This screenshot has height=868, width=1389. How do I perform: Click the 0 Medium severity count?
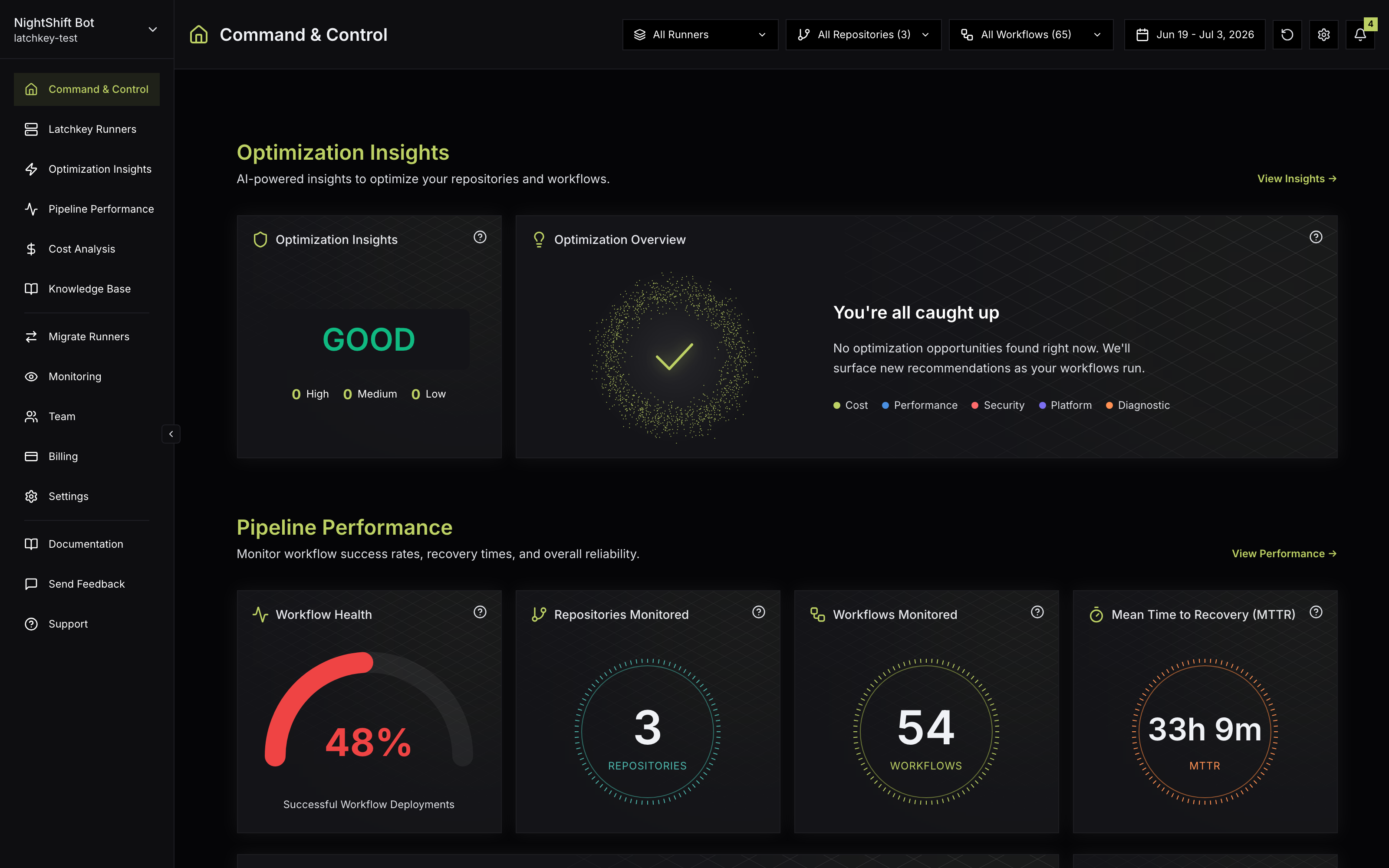[370, 394]
